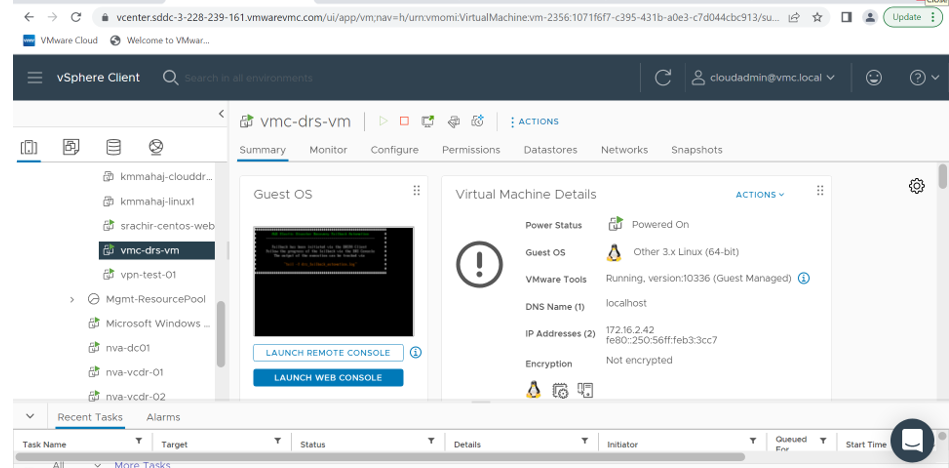Click LAUNCH REMOTE CONSOLE button
Image resolution: width=949 pixels, height=468 pixels.
pos(328,353)
